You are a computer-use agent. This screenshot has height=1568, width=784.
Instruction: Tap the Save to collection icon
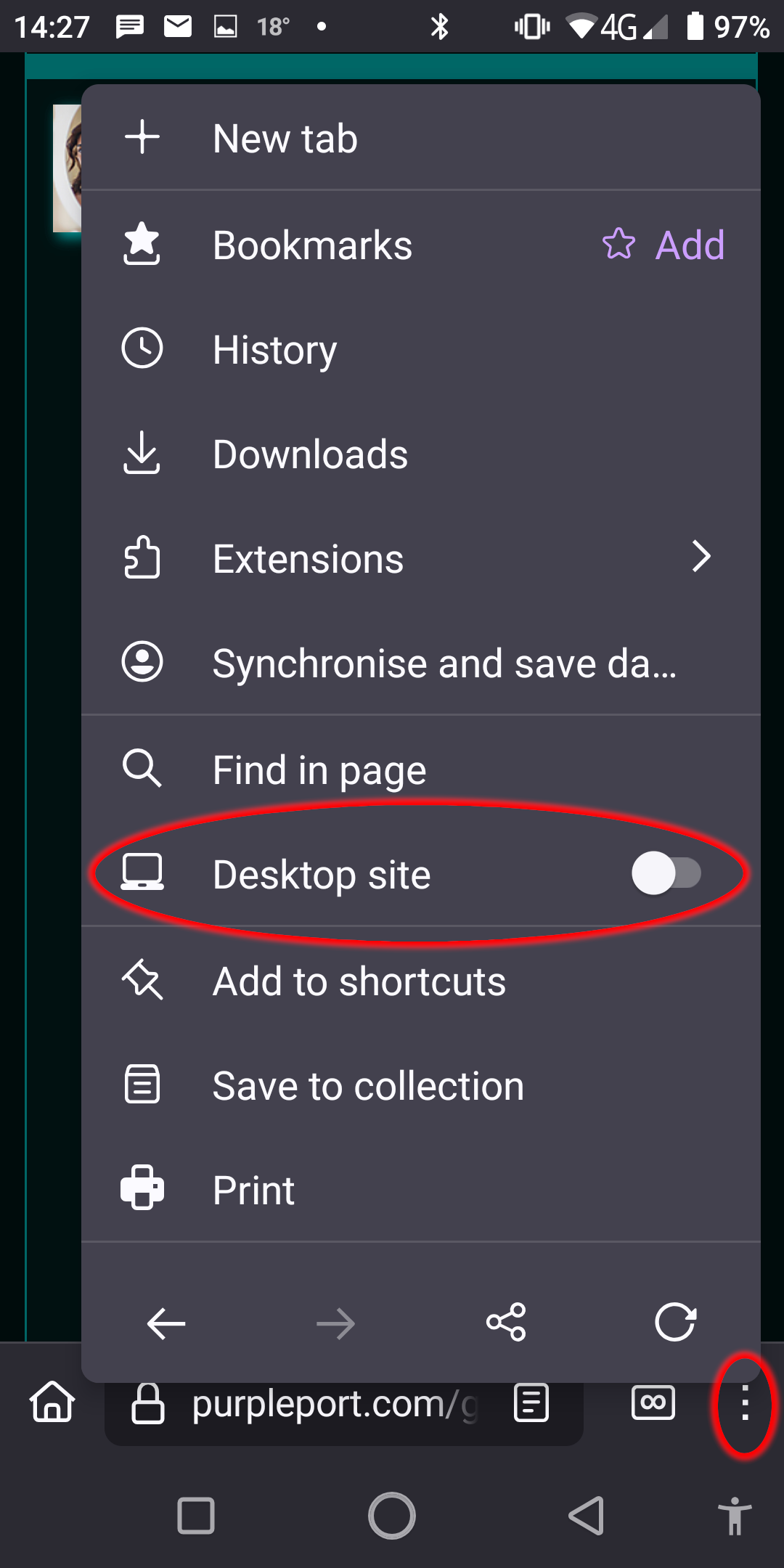point(142,1085)
